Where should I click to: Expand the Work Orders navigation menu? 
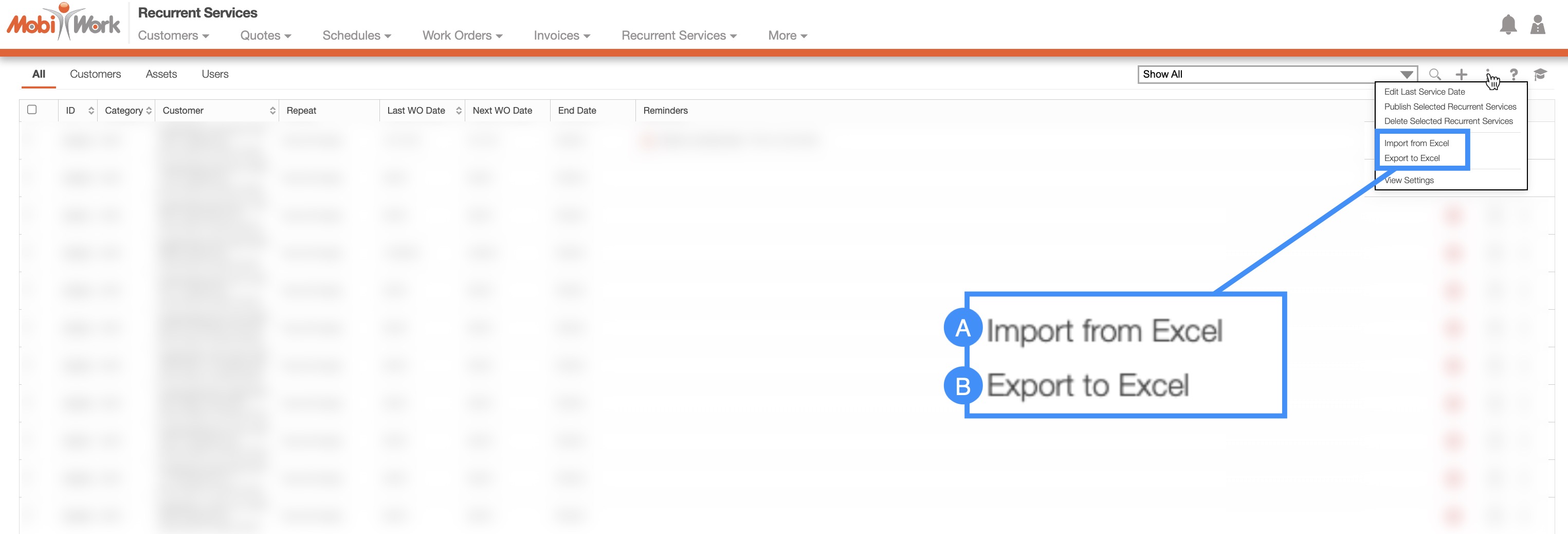(462, 36)
